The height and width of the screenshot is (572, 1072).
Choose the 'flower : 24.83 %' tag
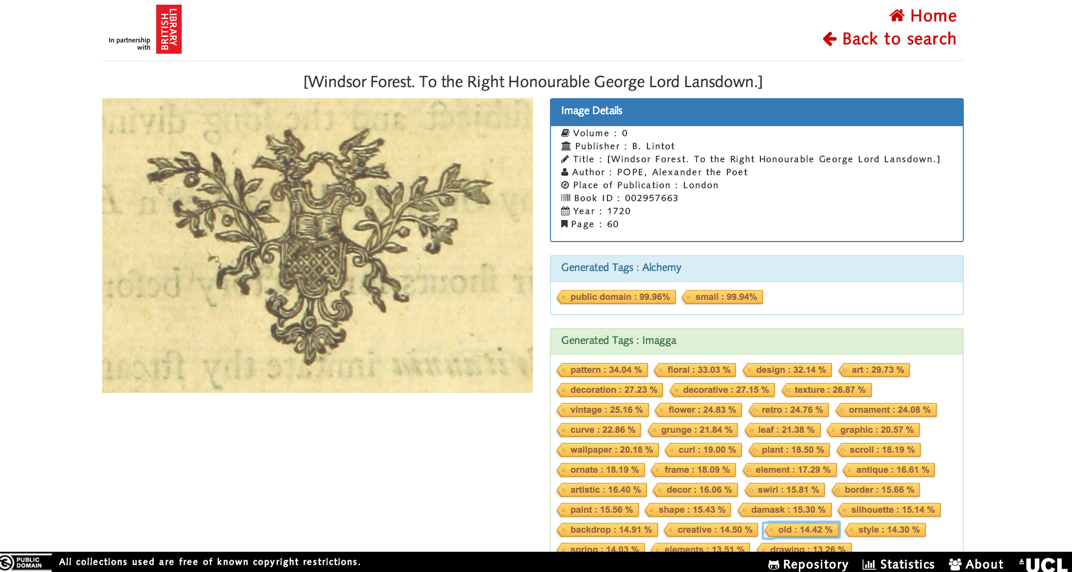click(699, 410)
